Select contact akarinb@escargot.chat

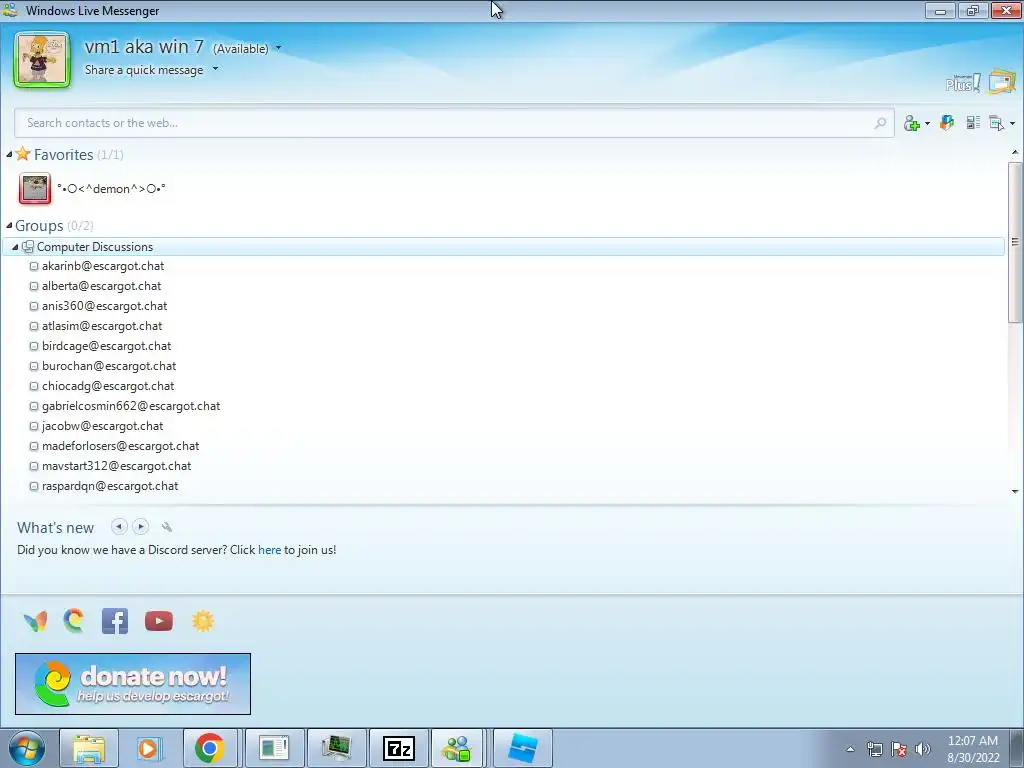(x=103, y=266)
